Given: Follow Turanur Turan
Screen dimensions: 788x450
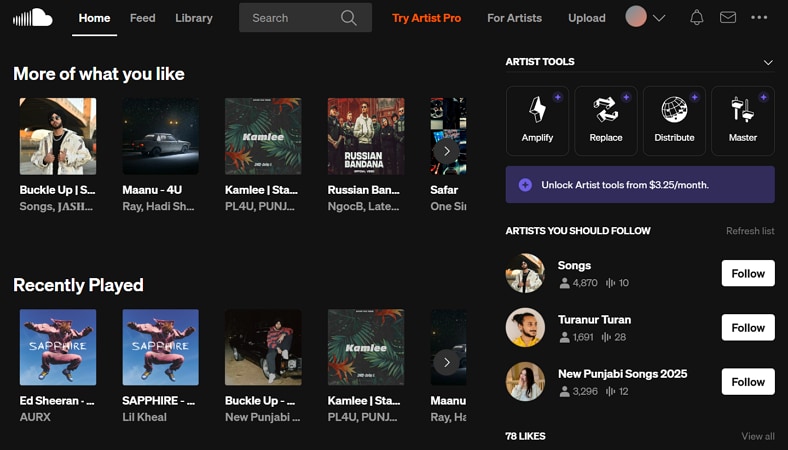Looking at the screenshot, I should (x=748, y=327).
